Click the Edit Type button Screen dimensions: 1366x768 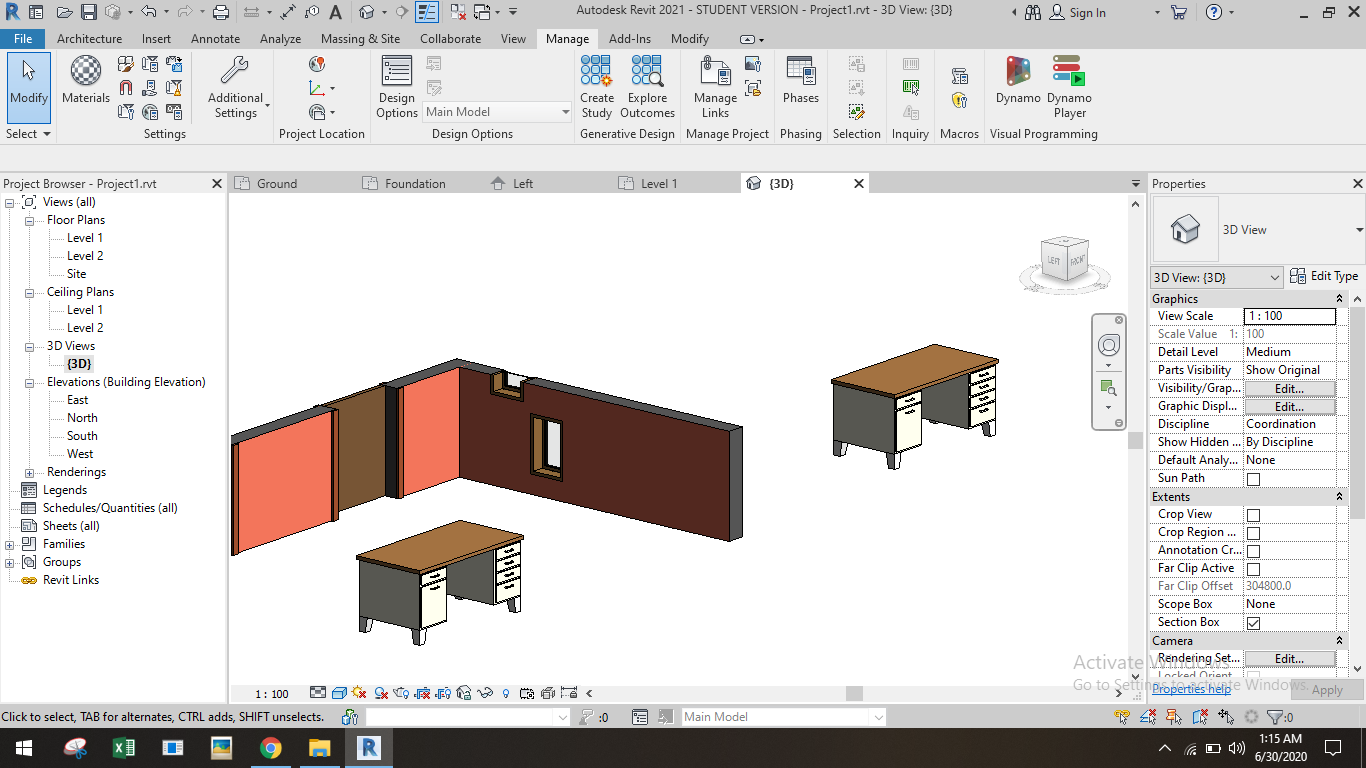tap(1323, 276)
